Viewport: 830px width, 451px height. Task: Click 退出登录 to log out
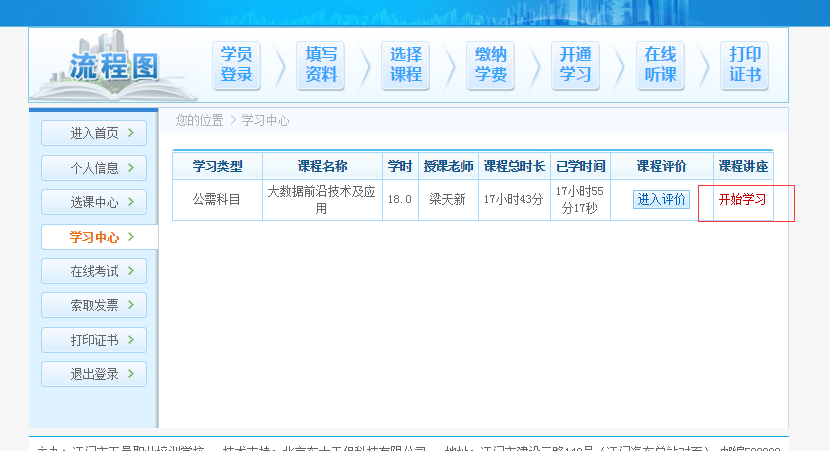tap(94, 374)
